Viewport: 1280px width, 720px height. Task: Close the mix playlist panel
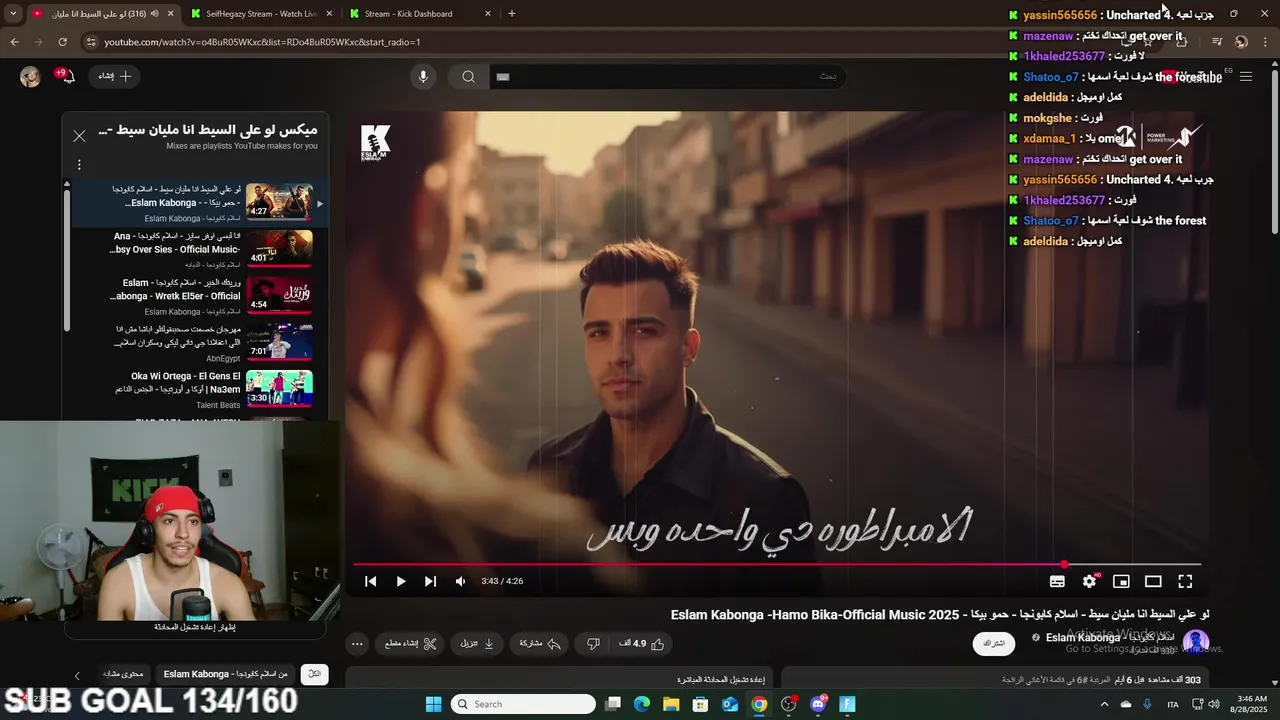point(79,136)
